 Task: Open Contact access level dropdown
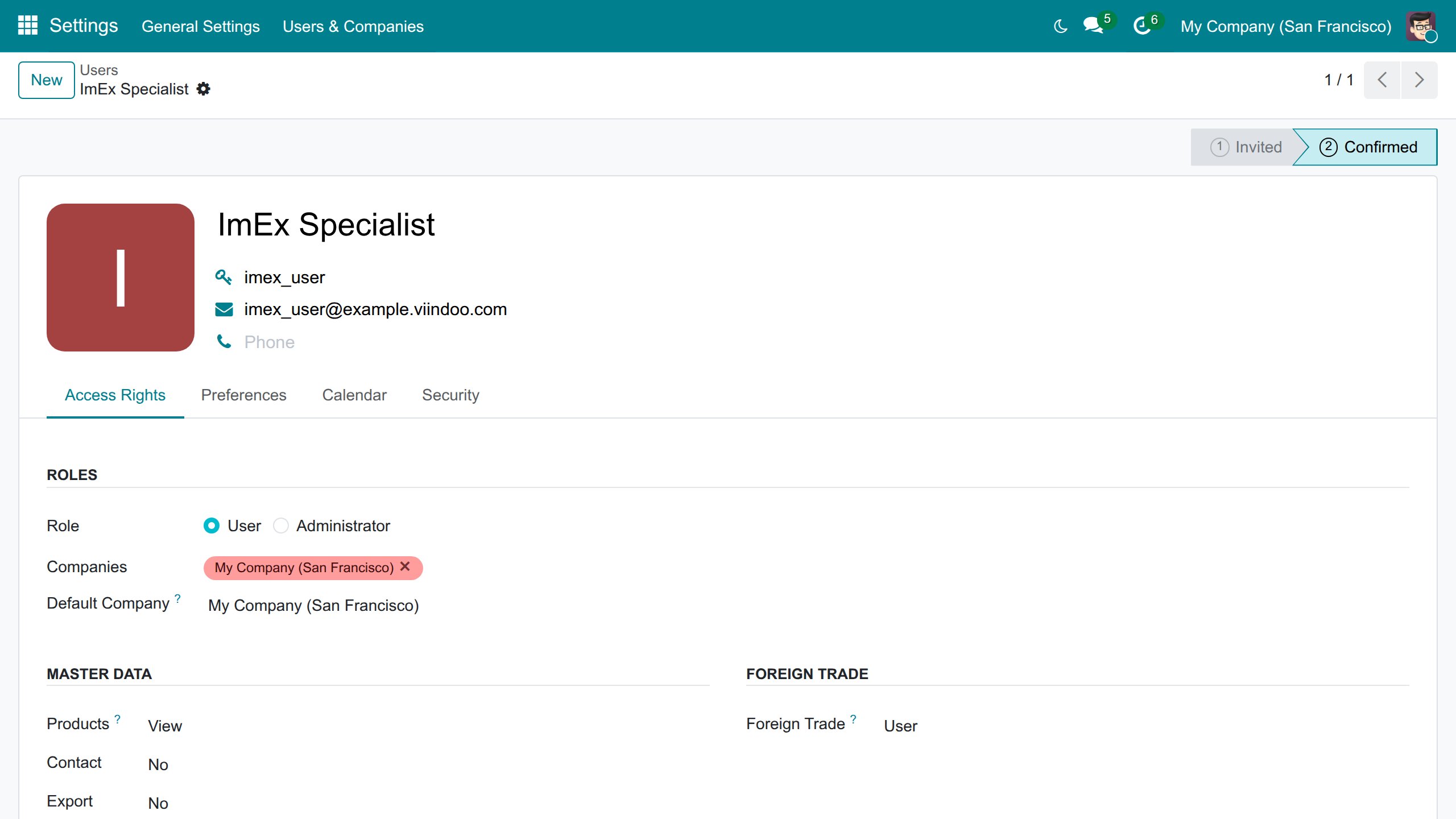(x=427, y=764)
